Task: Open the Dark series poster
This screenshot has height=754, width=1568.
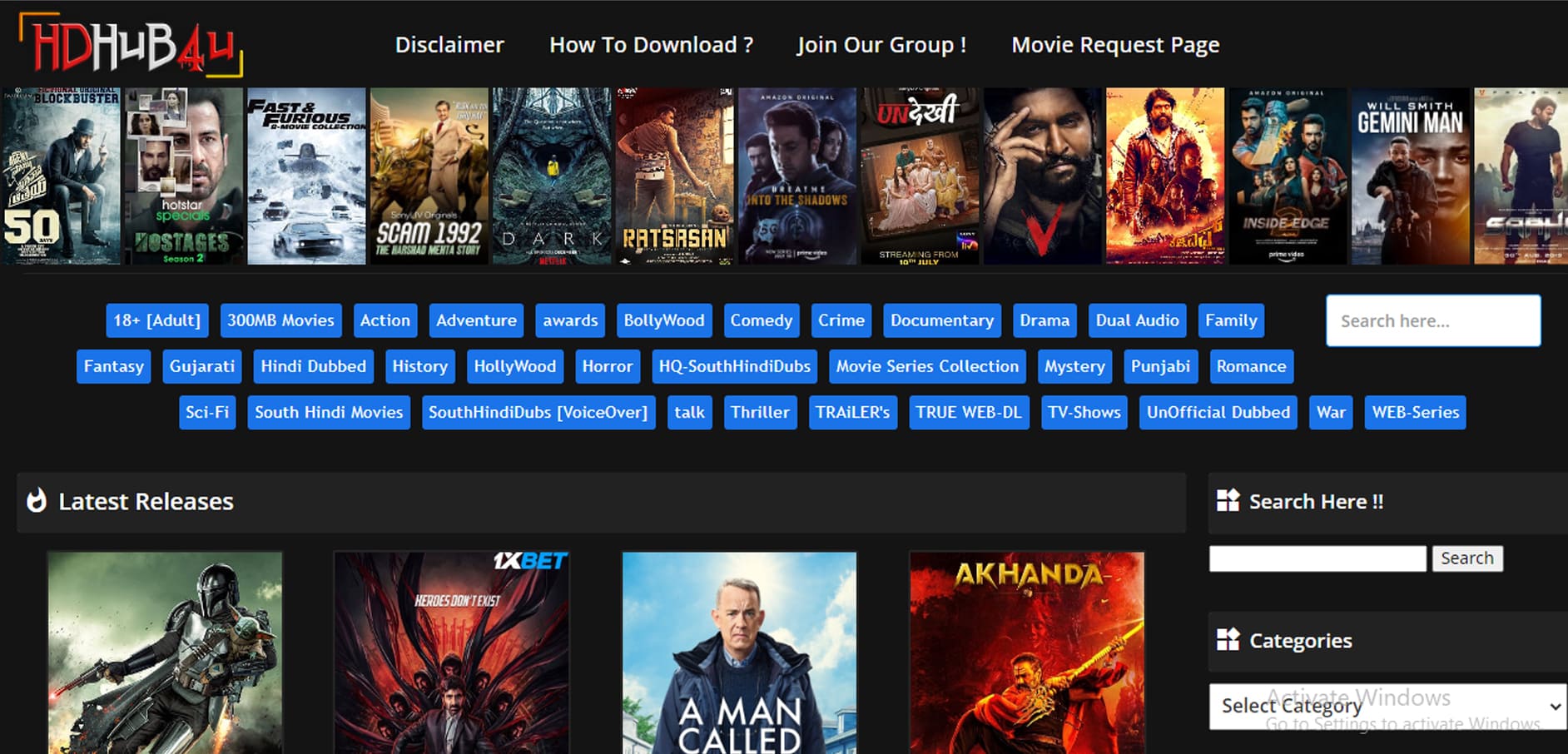Action: point(552,176)
